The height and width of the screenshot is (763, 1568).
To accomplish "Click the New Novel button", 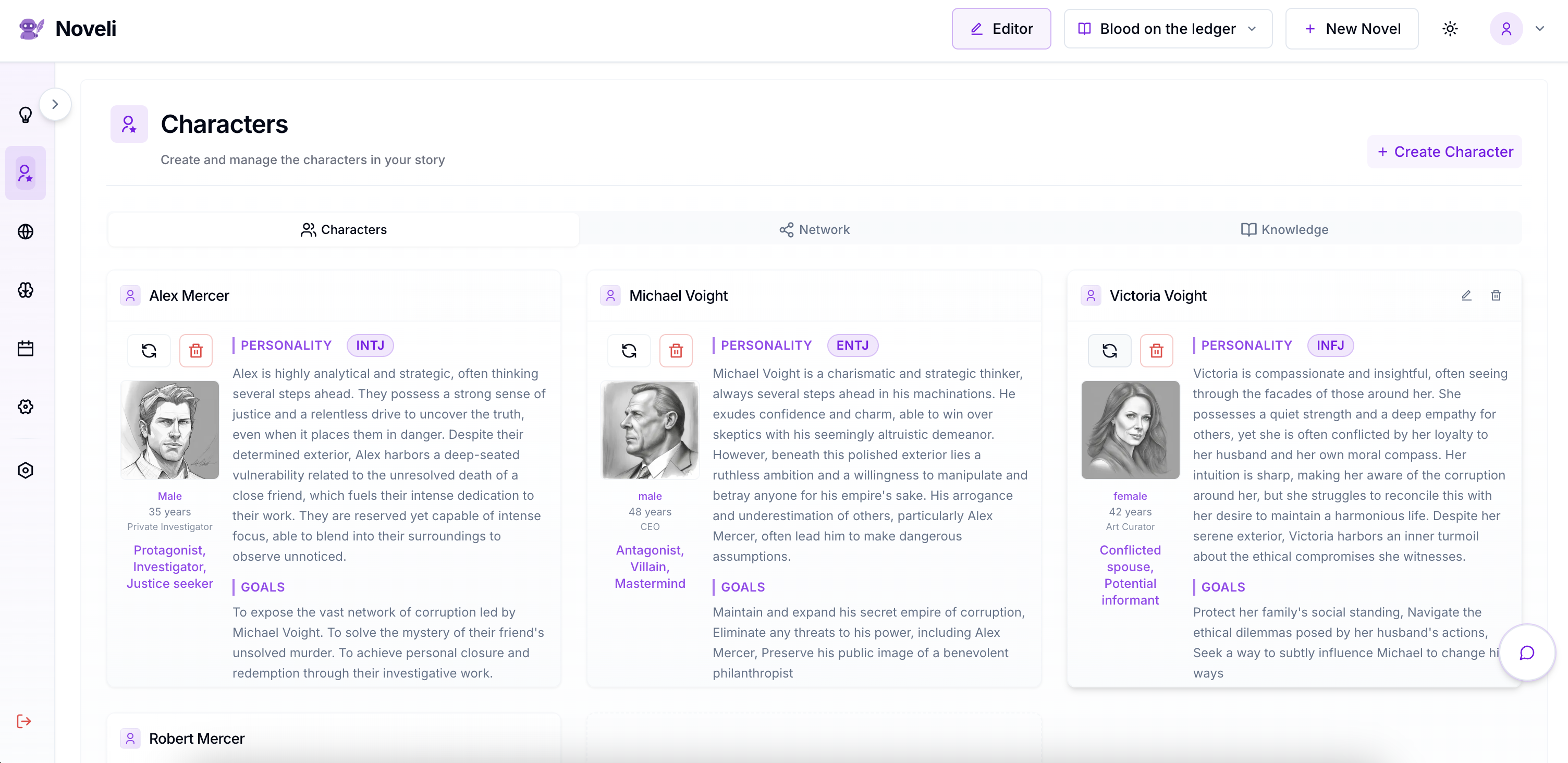I will [x=1352, y=29].
